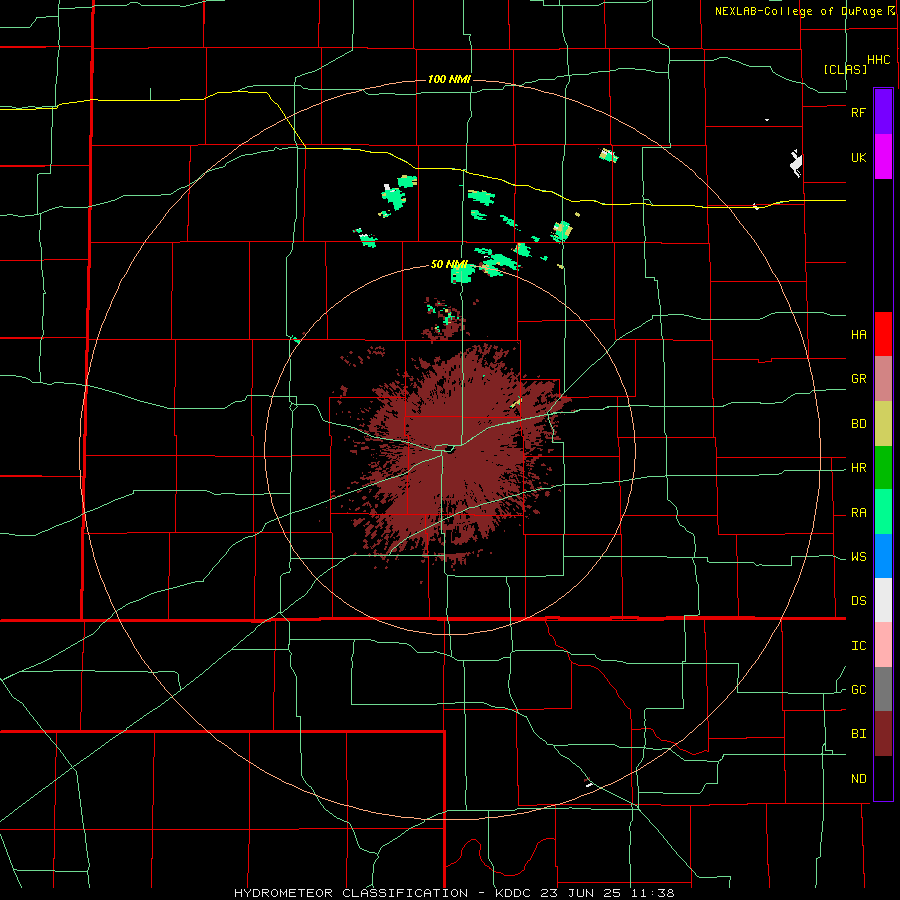The height and width of the screenshot is (900, 900).
Task: Click the BD legend label
Action: point(858,424)
